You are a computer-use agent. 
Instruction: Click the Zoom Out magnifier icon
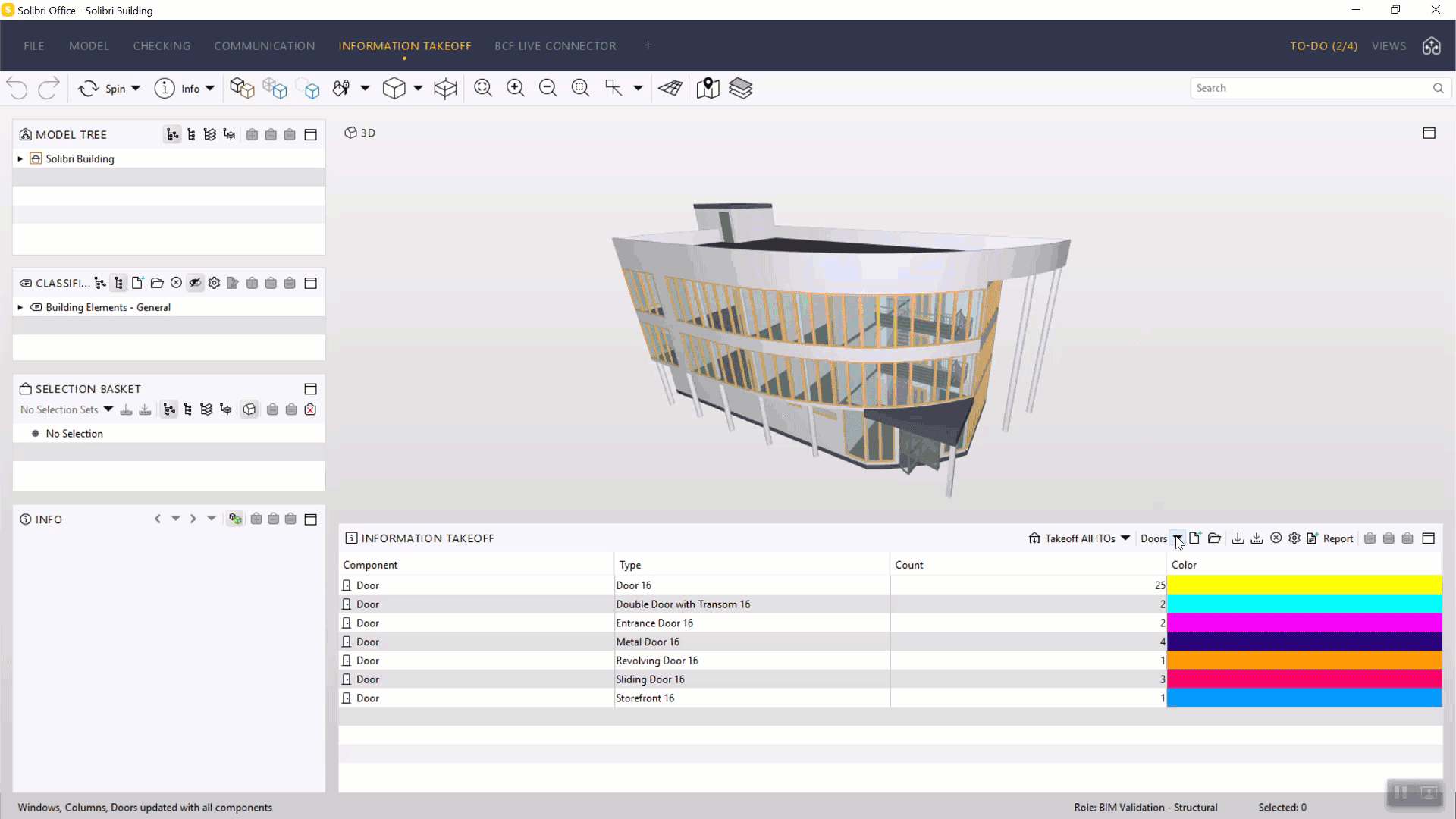pos(548,88)
